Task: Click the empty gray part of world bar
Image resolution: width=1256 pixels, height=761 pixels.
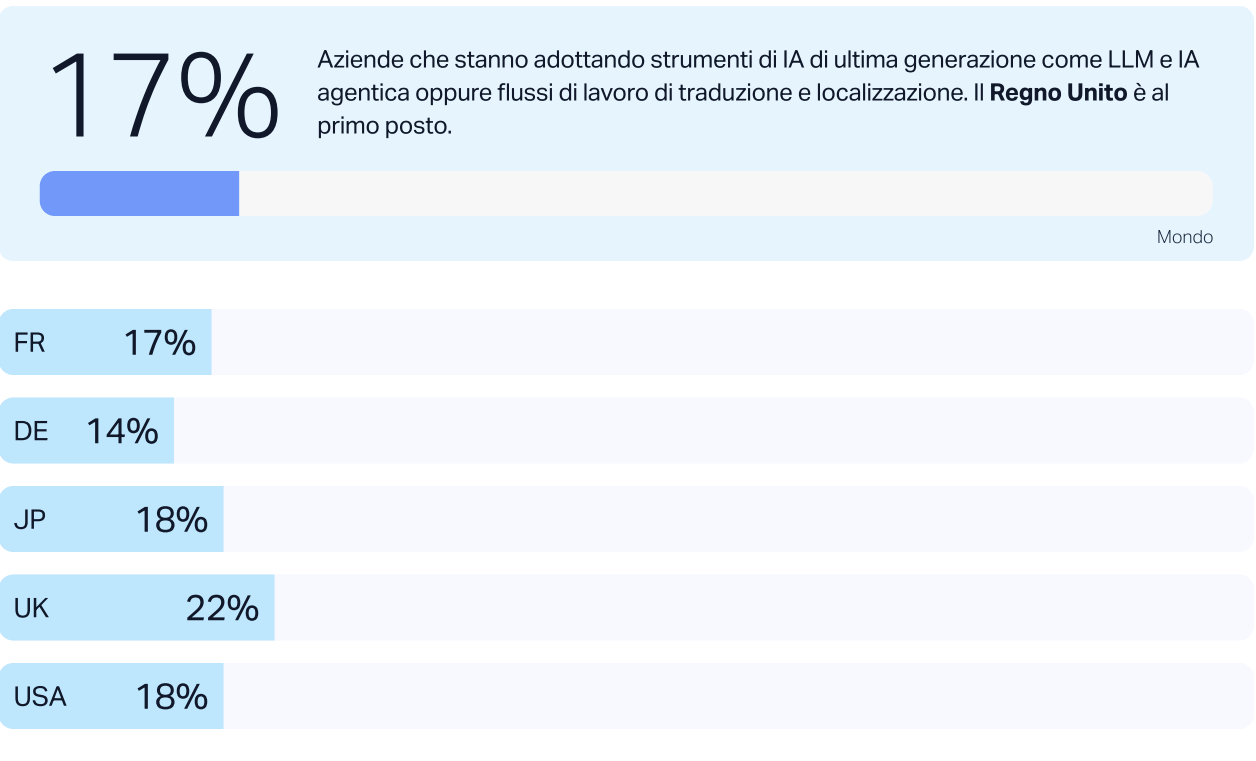Action: click(725, 193)
